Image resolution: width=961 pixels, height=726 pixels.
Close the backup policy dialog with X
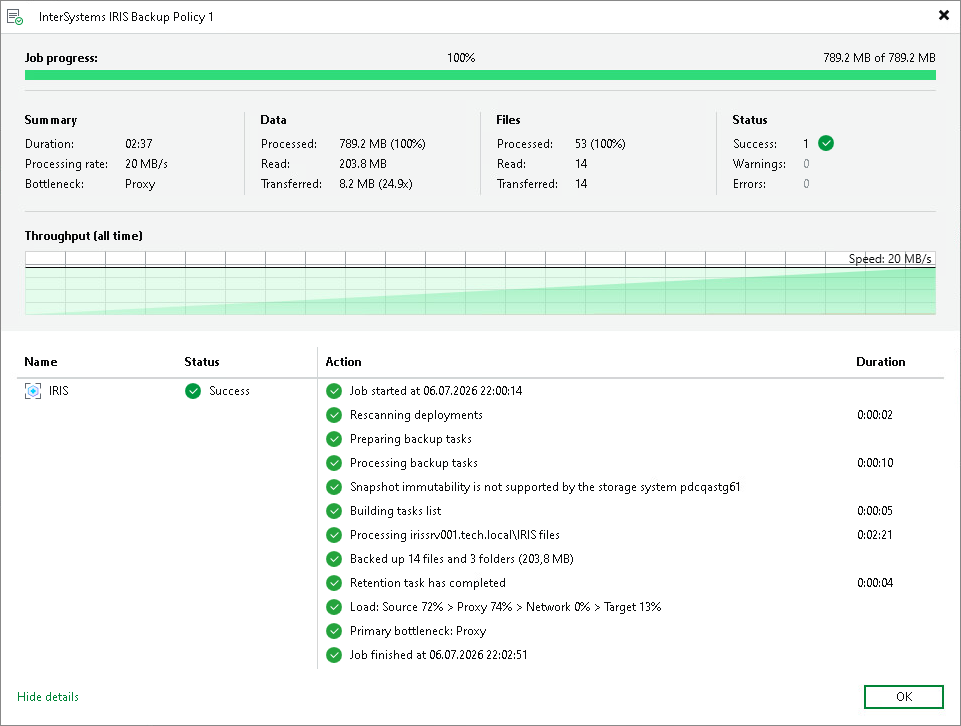click(x=944, y=15)
